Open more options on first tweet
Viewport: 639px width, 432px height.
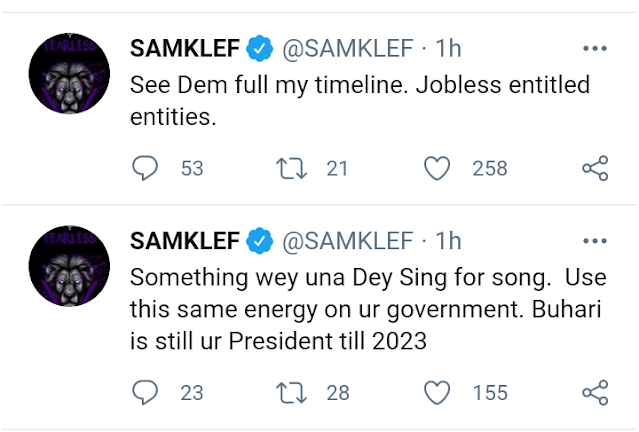pyautogui.click(x=594, y=48)
